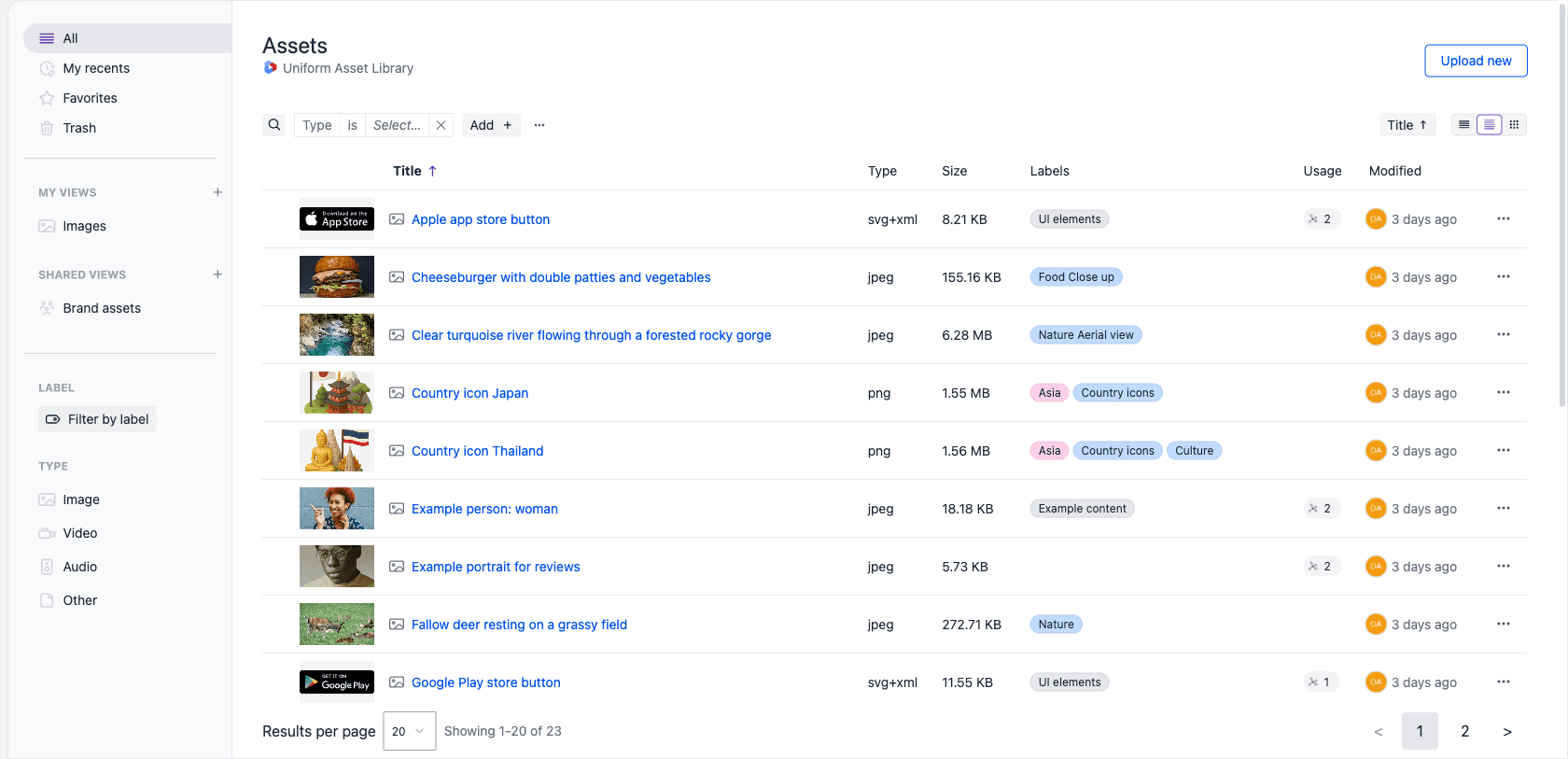Click the Nature Aerial view label
This screenshot has width=1568, height=759.
pos(1085,335)
